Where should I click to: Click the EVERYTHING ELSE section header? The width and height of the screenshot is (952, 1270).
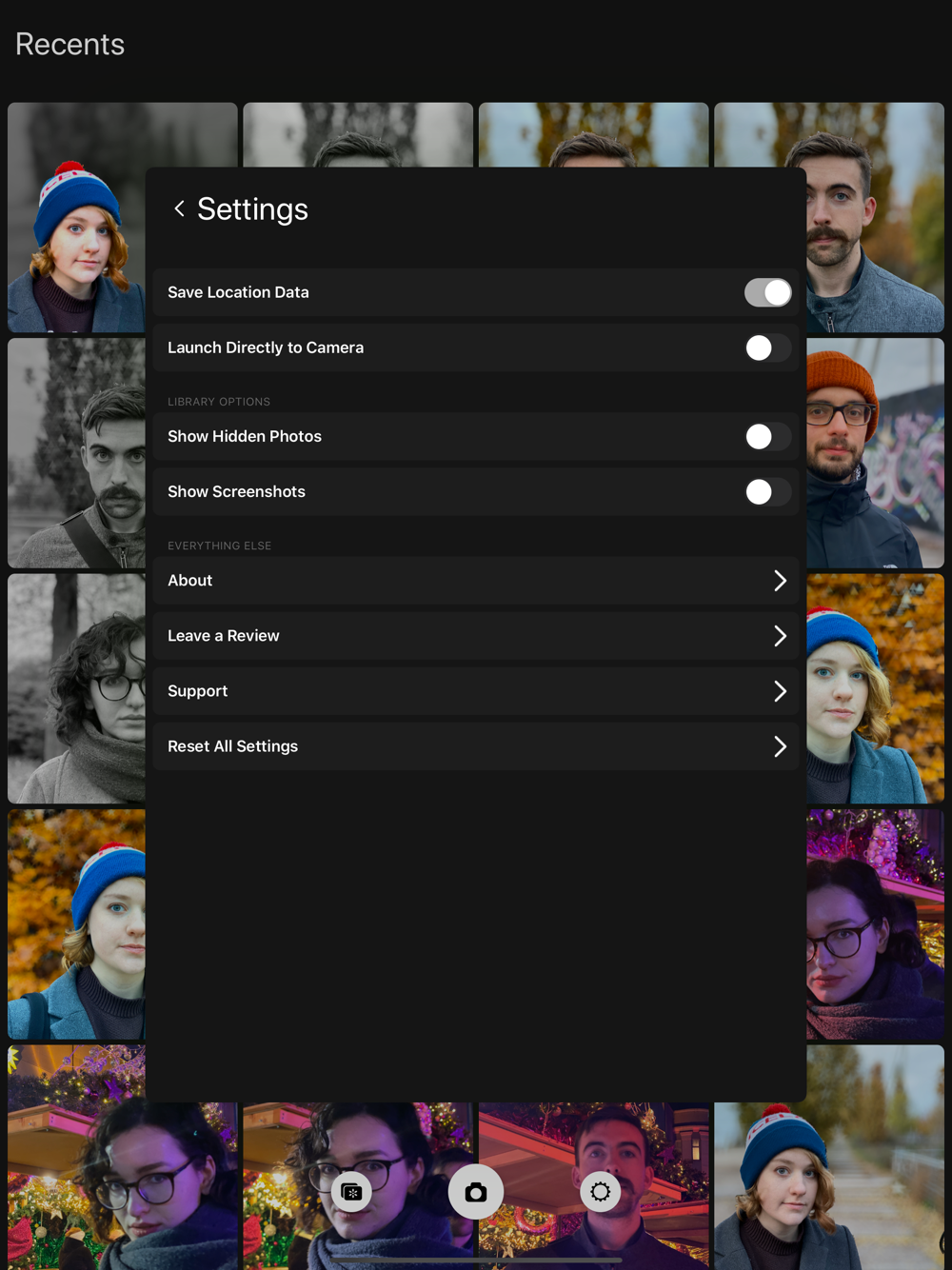(x=220, y=546)
